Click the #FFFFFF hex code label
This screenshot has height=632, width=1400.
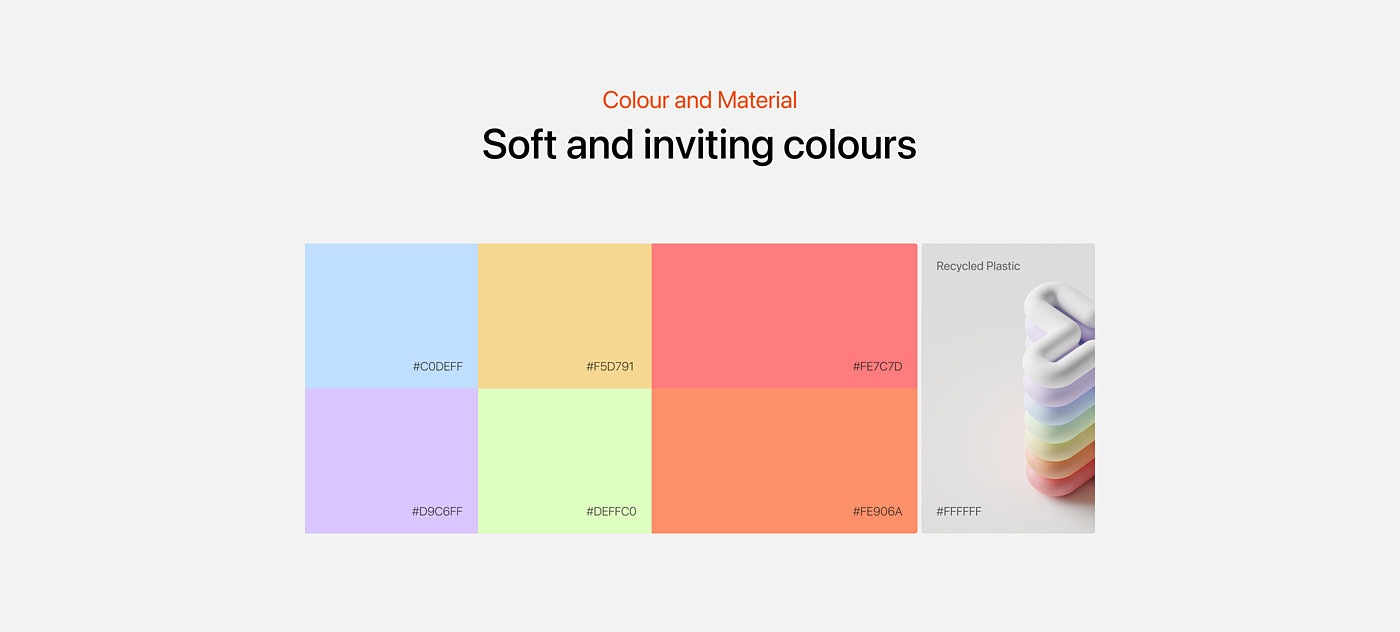[x=959, y=512]
